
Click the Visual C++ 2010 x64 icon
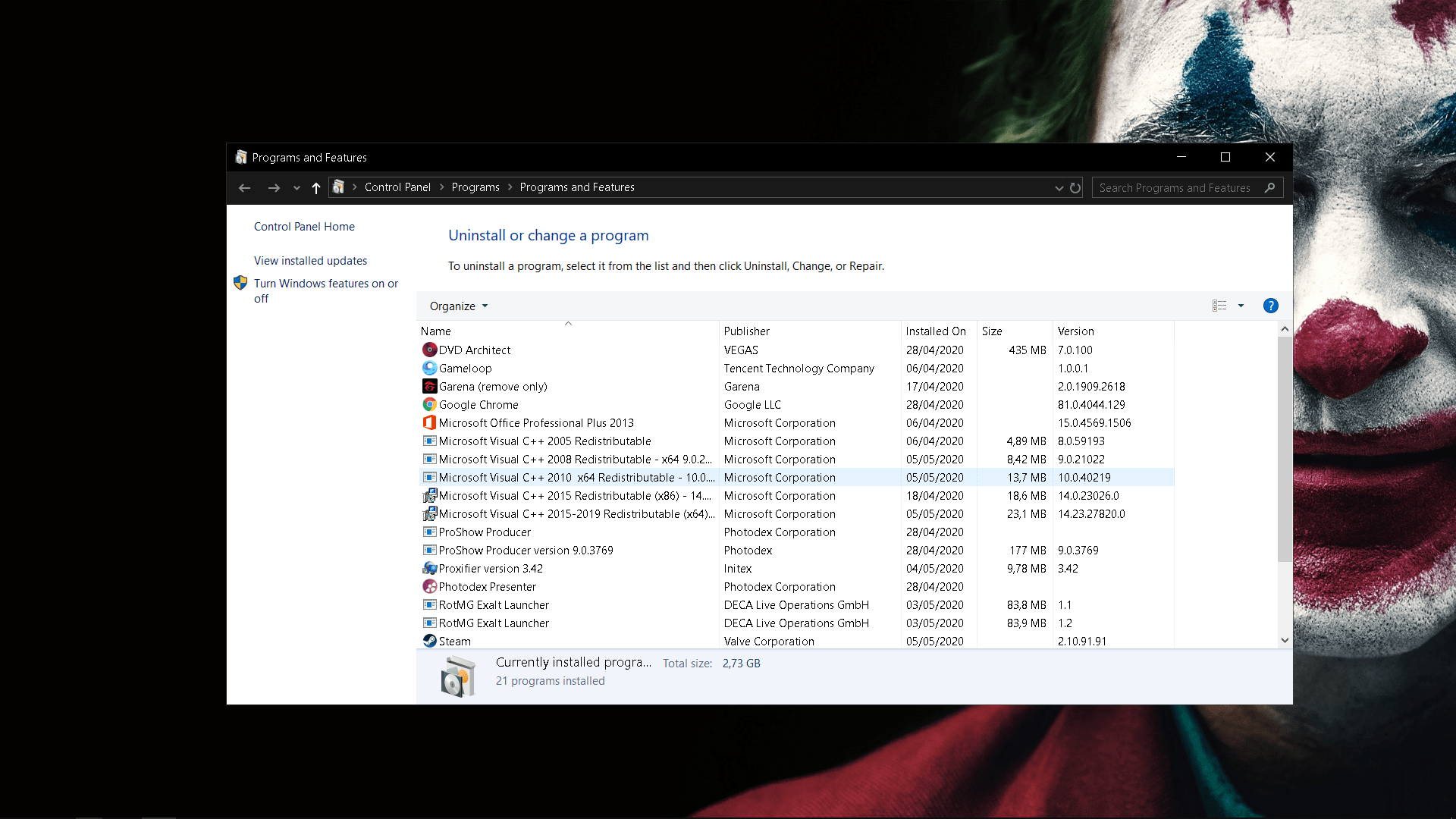pyautogui.click(x=429, y=477)
